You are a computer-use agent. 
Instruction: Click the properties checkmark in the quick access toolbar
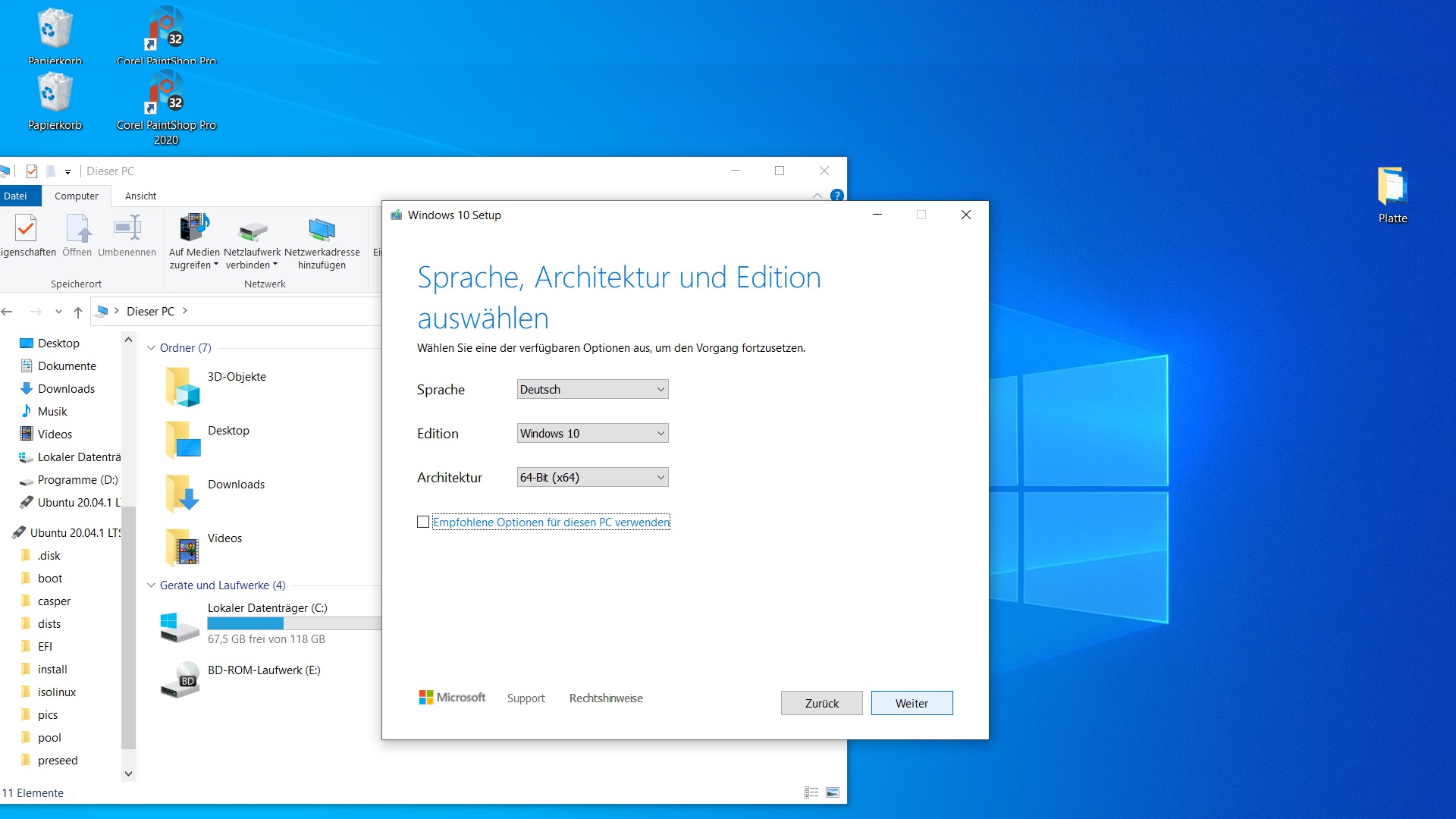click(32, 171)
